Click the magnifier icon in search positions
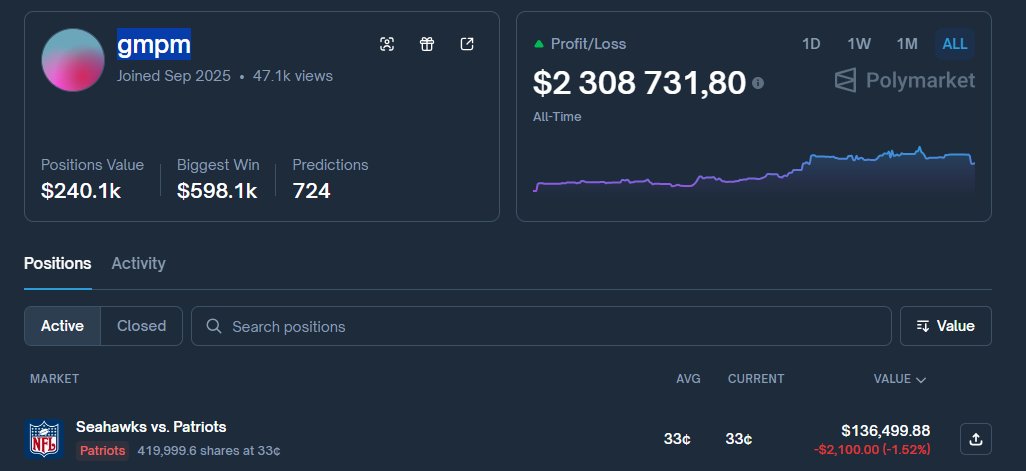Viewport: 1026px width, 471px height. point(213,326)
